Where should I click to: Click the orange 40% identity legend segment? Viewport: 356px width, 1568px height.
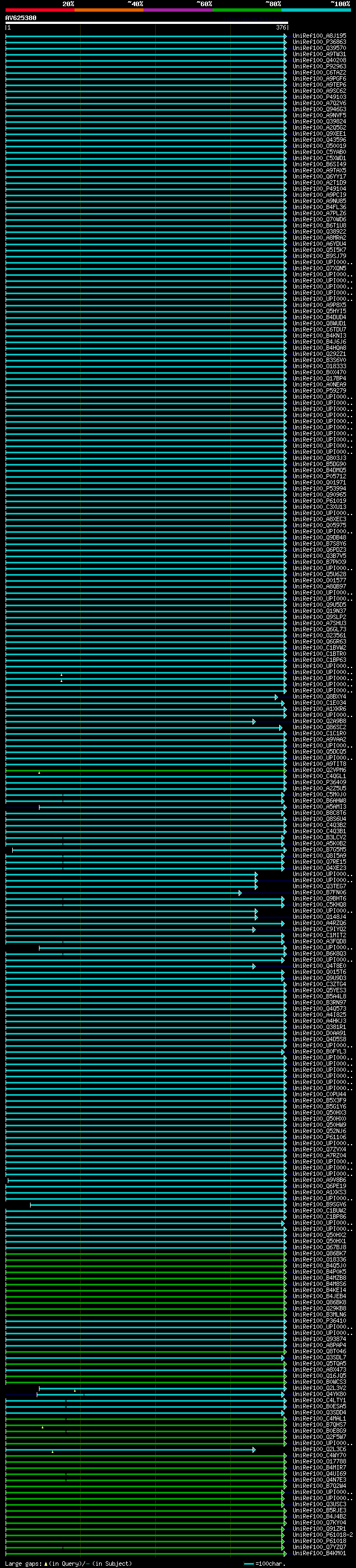click(x=109, y=10)
